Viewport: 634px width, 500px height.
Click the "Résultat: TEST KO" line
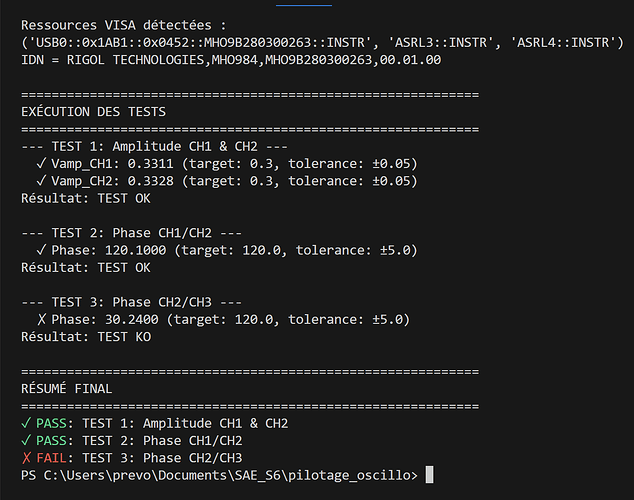point(86,336)
